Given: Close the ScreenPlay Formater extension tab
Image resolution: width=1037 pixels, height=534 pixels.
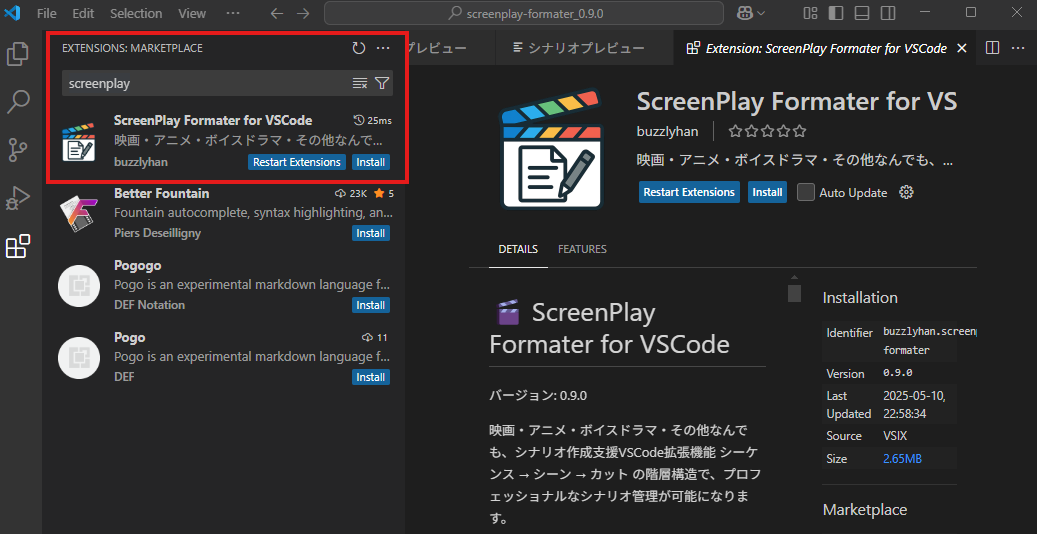Looking at the screenshot, I should tap(962, 48).
